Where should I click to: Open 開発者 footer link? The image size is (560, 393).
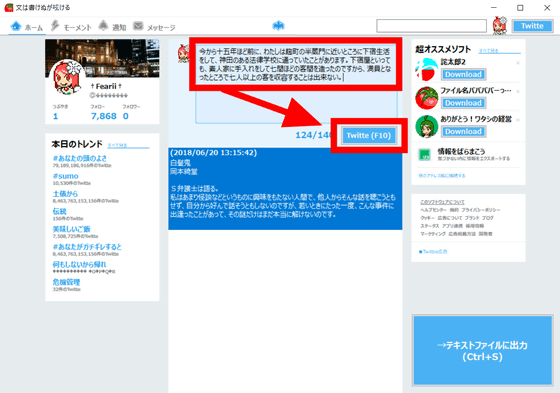click(485, 234)
